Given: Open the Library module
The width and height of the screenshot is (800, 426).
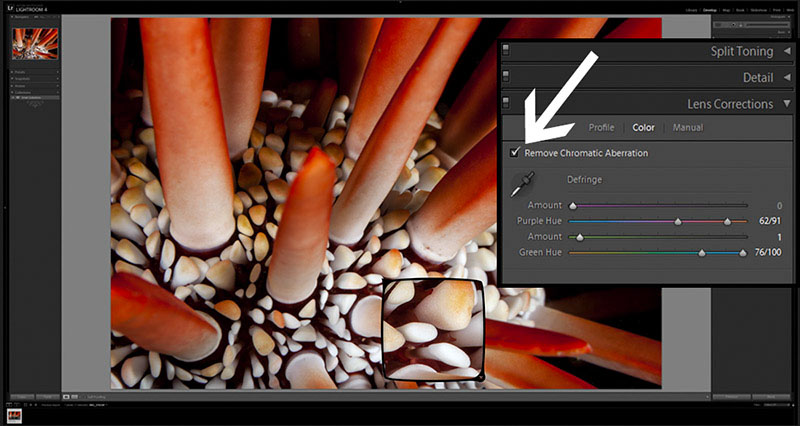Looking at the screenshot, I should (x=691, y=9).
